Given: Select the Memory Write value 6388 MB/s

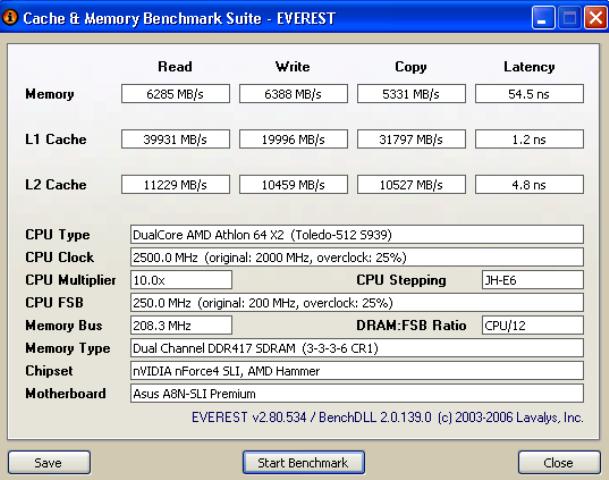Looking at the screenshot, I should 293,94.
